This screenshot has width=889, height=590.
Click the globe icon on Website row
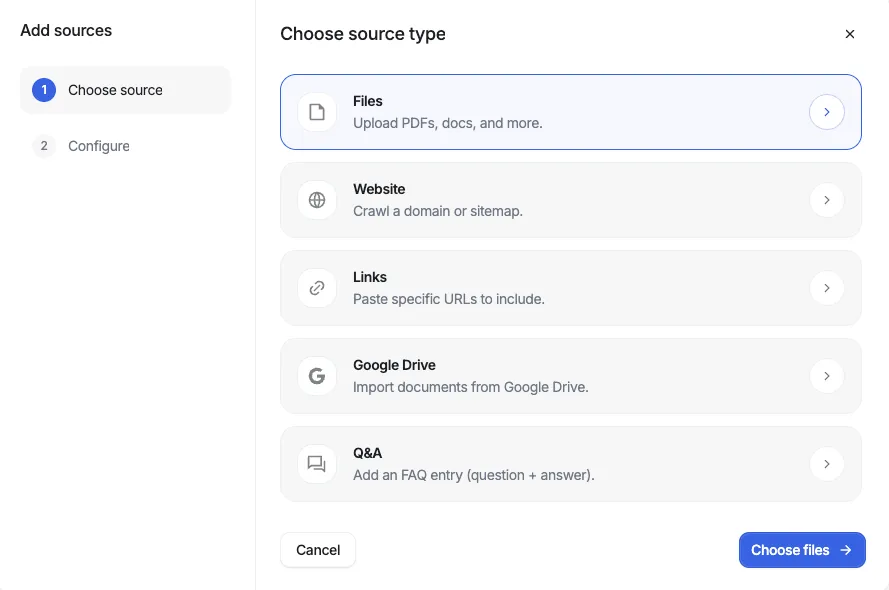click(x=316, y=200)
